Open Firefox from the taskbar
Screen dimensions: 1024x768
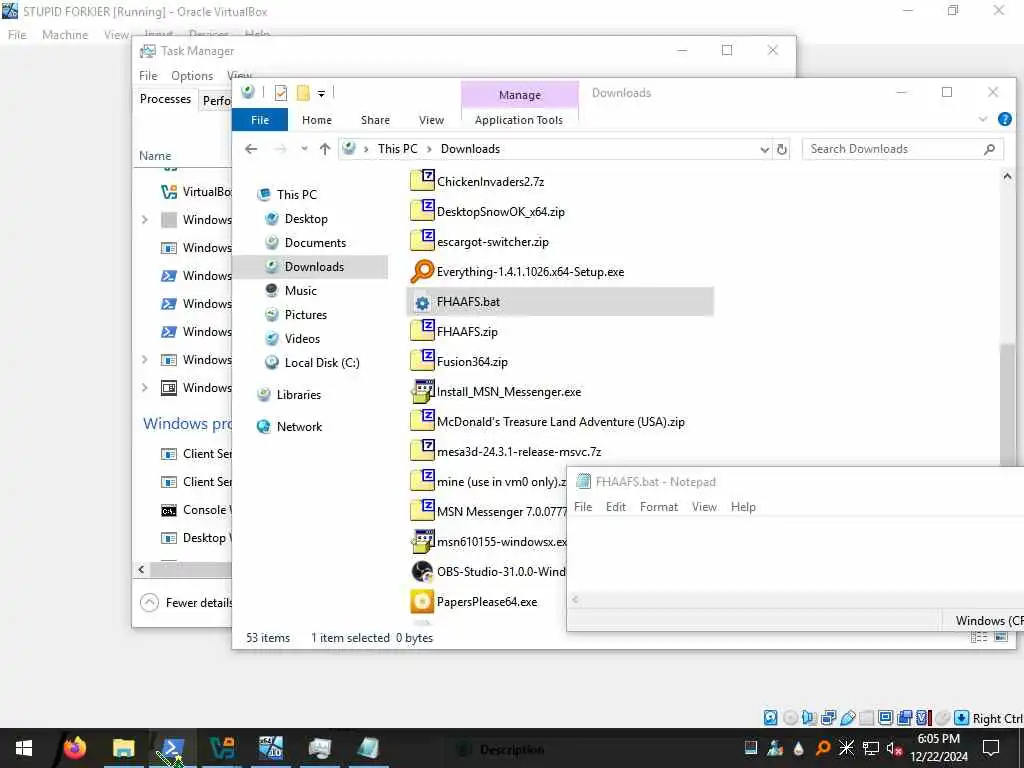[74, 747]
